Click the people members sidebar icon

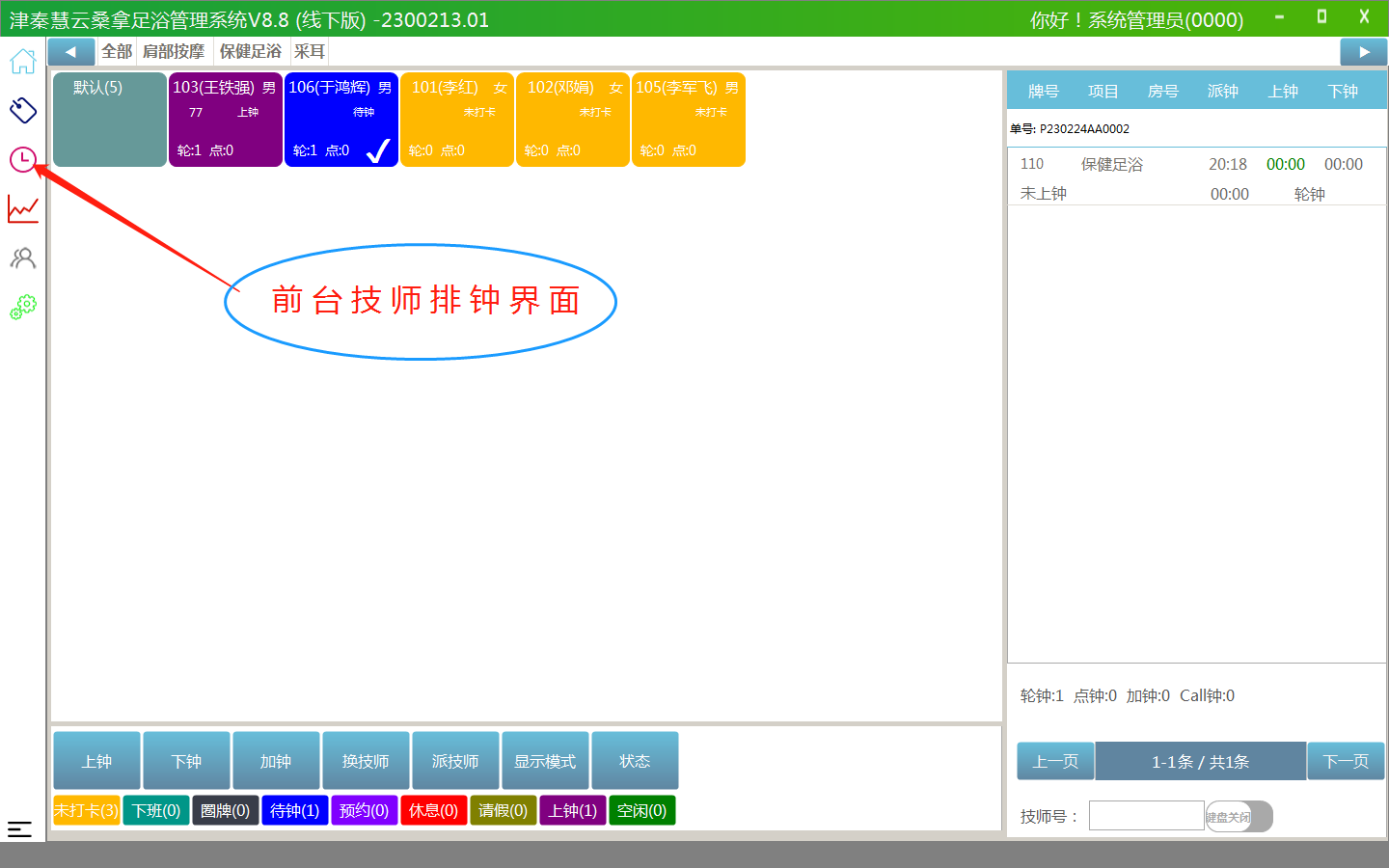click(23, 258)
